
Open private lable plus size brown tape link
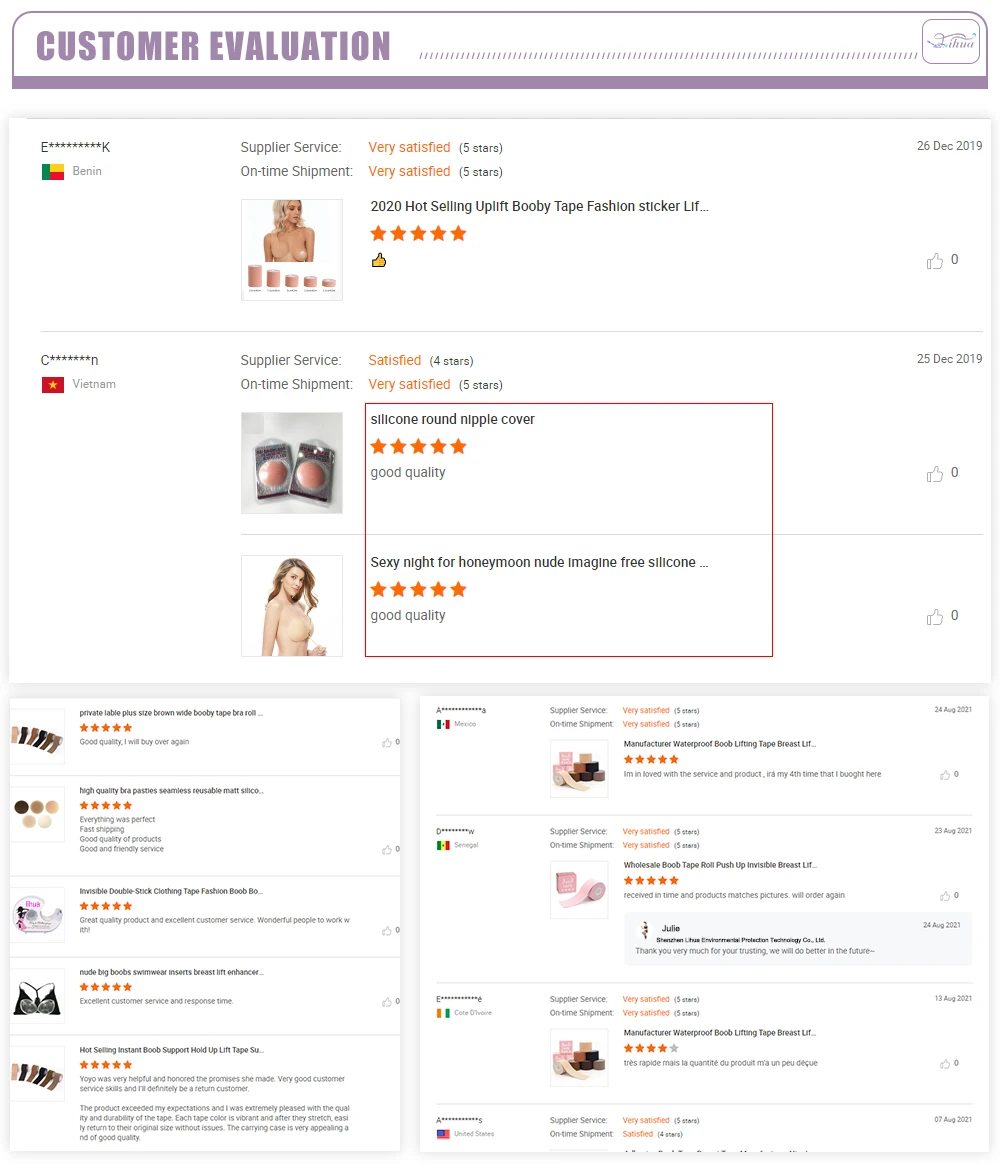(171, 714)
